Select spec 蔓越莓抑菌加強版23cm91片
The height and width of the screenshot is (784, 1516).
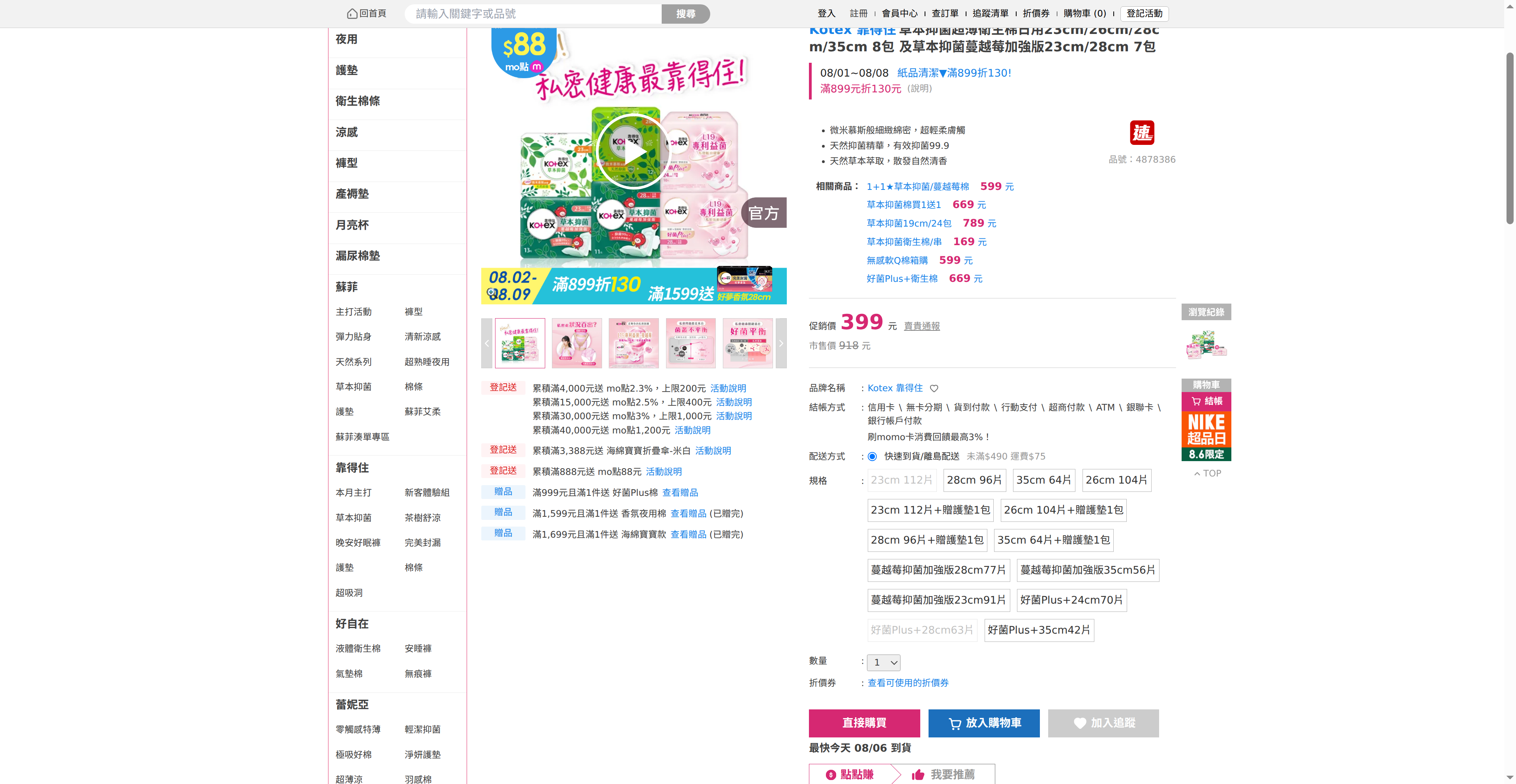(939, 600)
